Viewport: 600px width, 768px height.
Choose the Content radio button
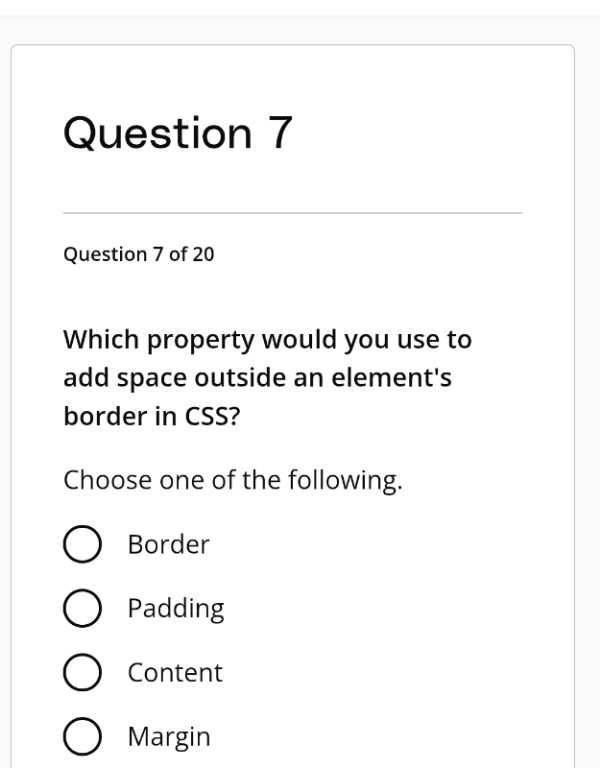pos(83,673)
